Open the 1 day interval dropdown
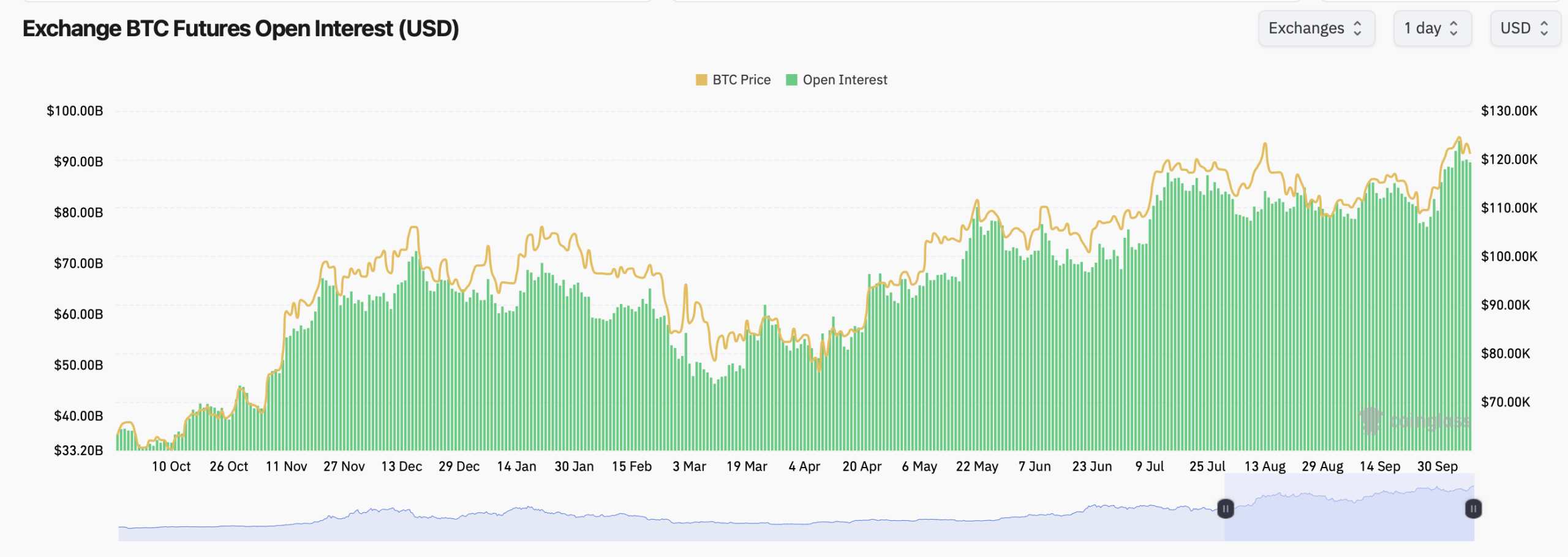Viewport: 1568px width, 557px height. coord(1431,28)
